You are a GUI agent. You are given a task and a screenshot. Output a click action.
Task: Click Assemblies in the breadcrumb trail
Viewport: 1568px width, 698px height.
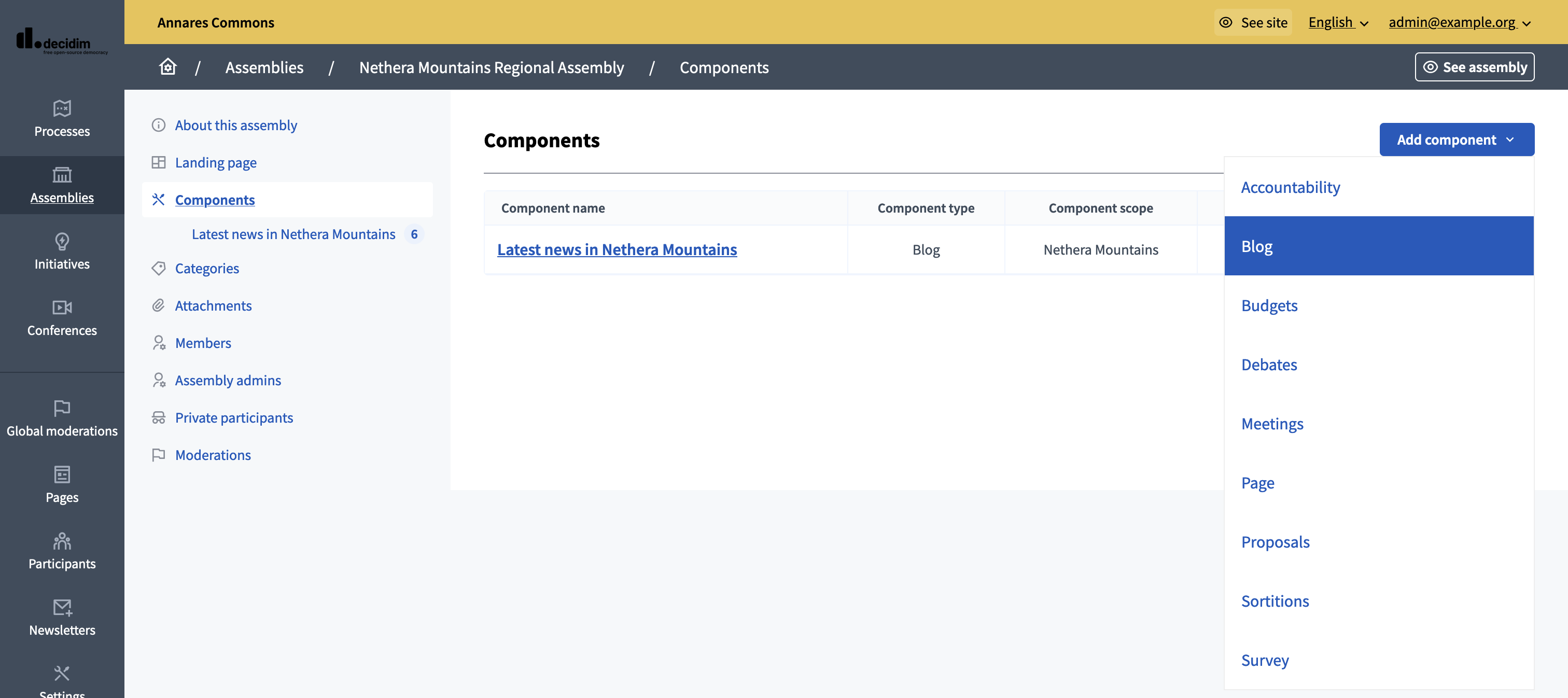[x=264, y=67]
